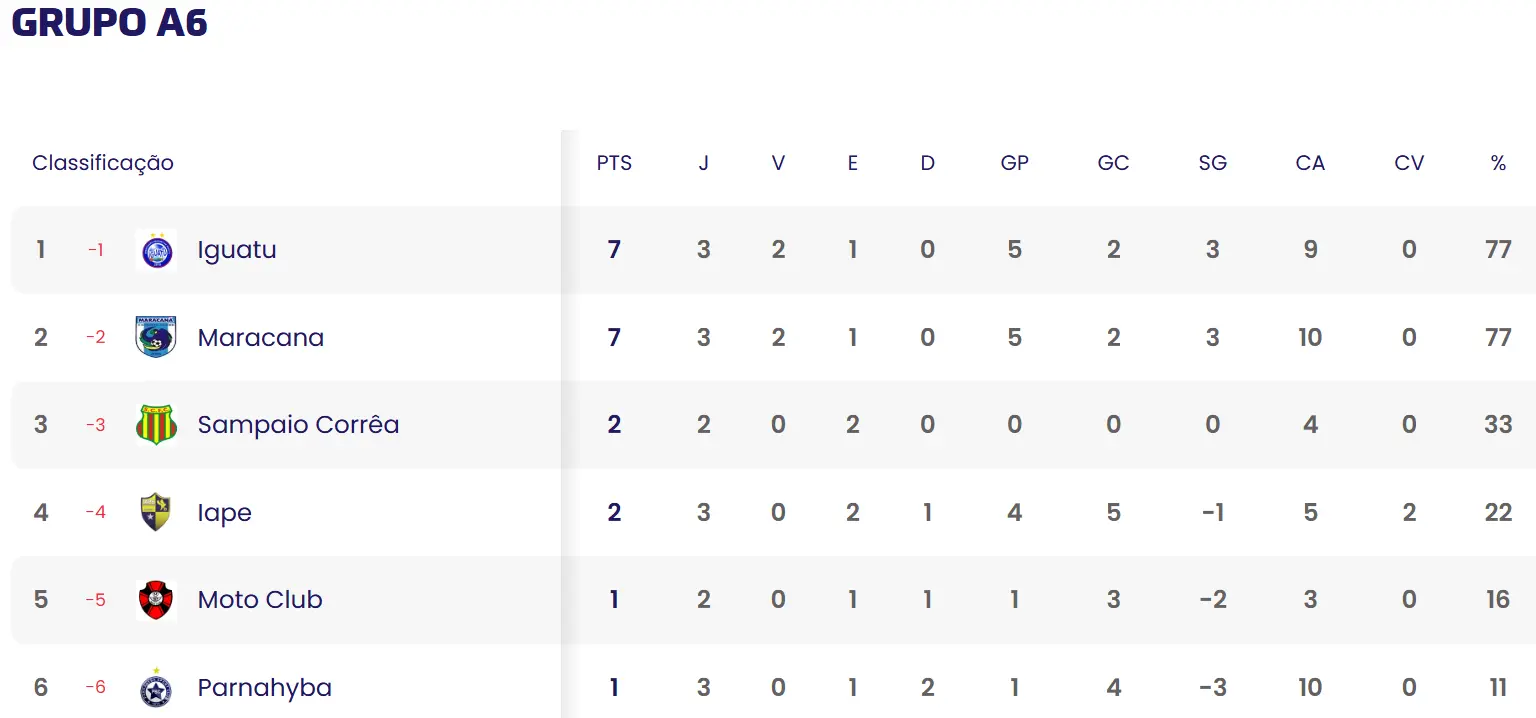
Task: Open the Iguatu team name link
Action: [237, 250]
